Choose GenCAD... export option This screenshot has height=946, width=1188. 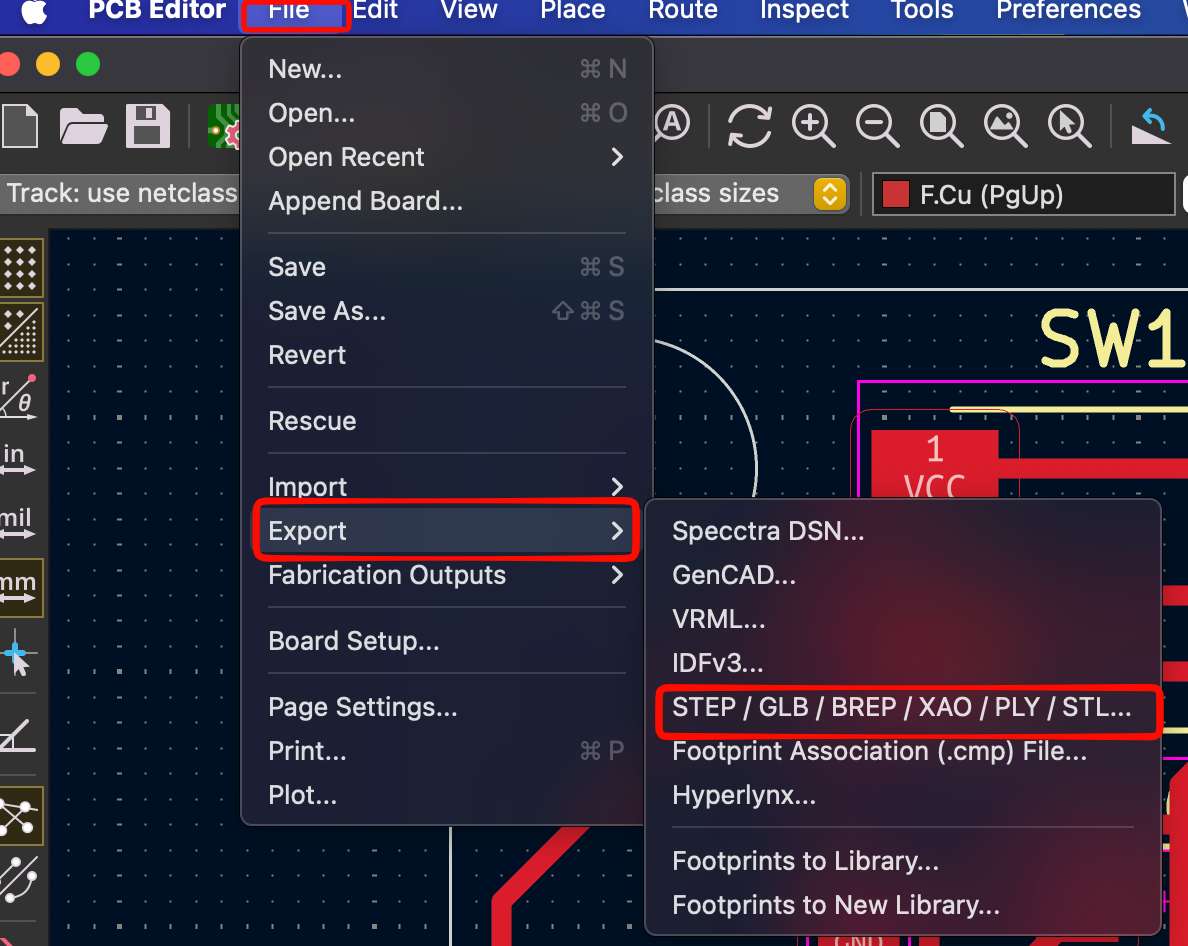pos(903,575)
